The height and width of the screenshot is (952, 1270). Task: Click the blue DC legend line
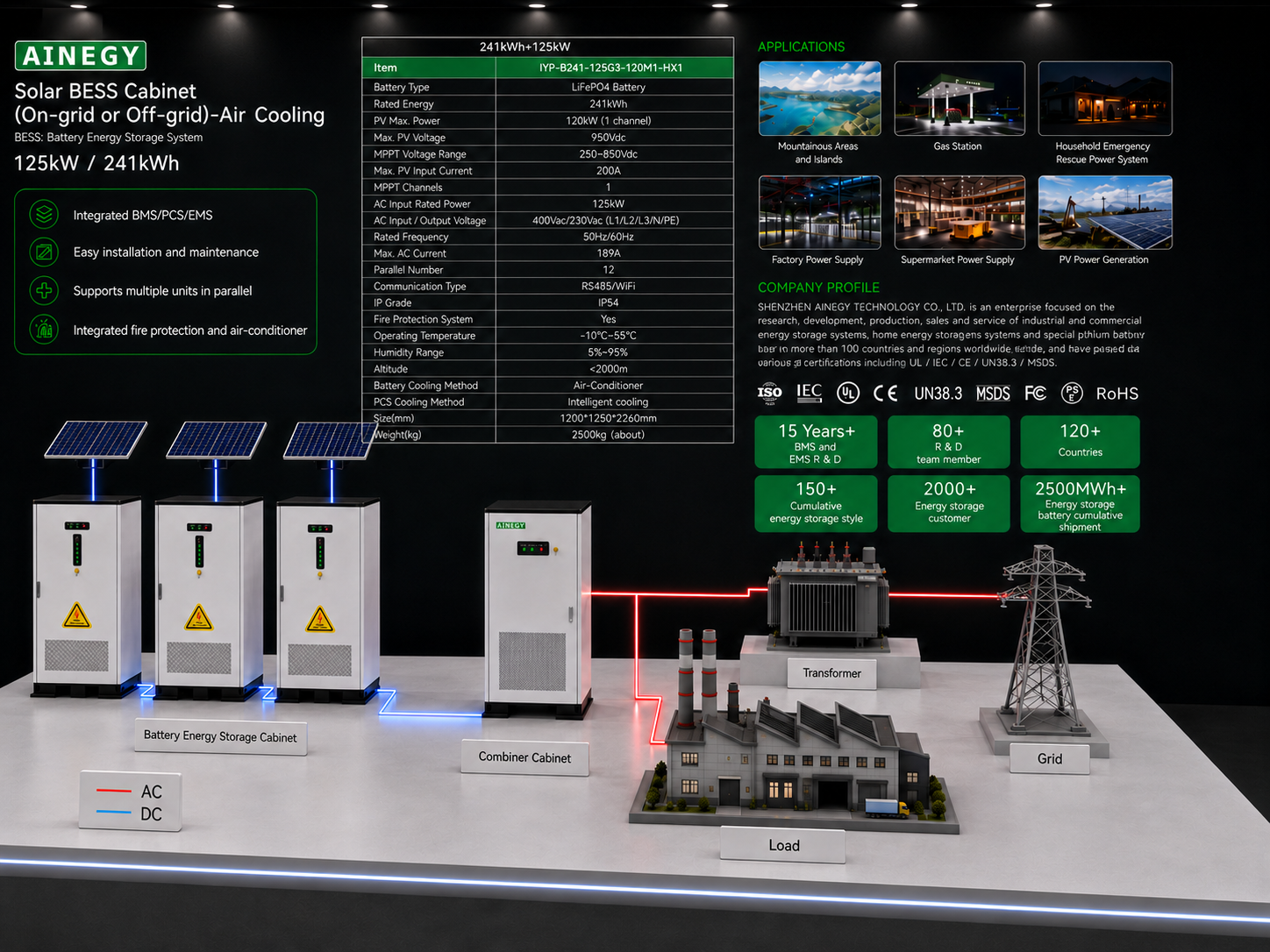tap(113, 813)
